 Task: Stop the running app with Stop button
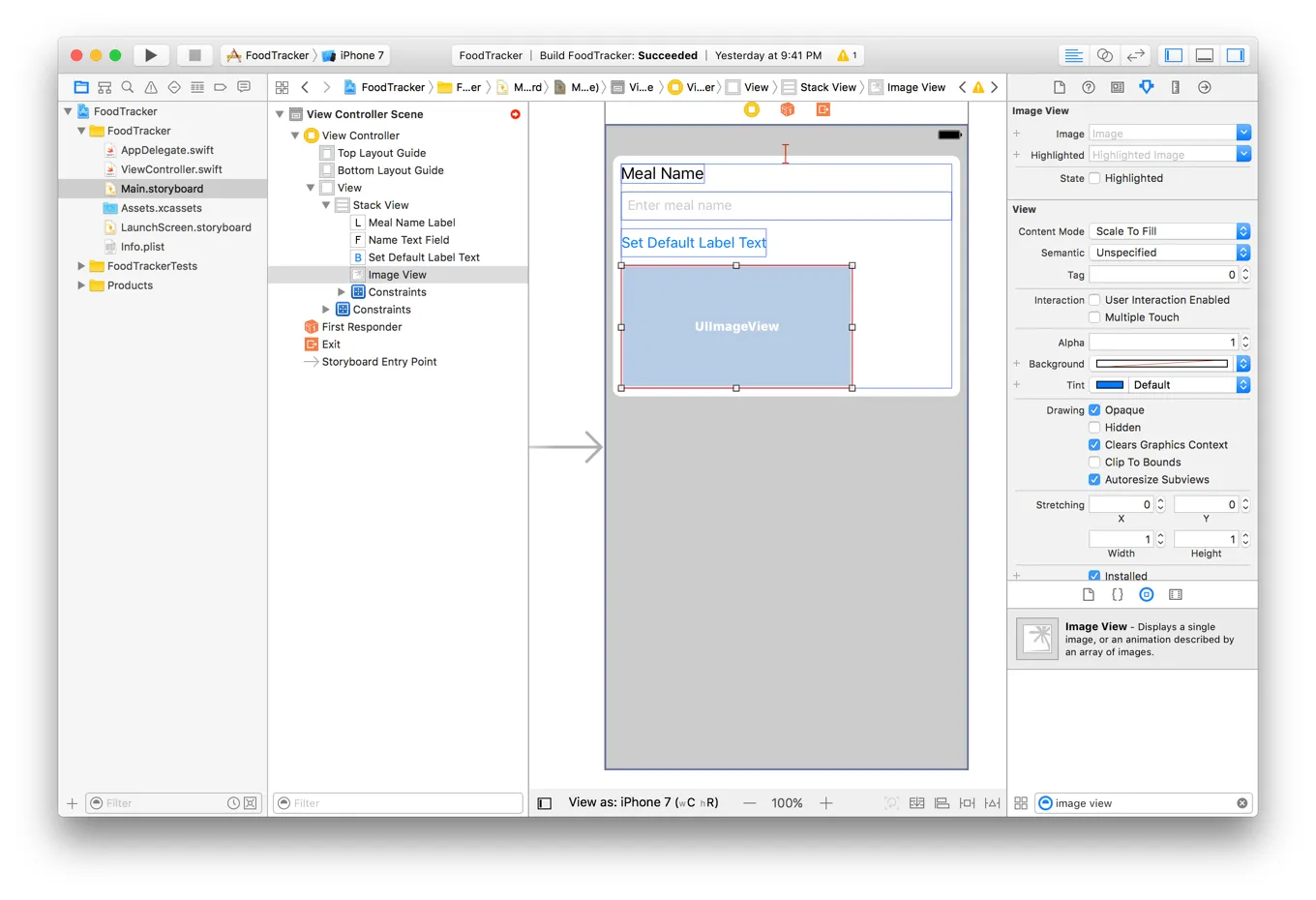tap(194, 55)
